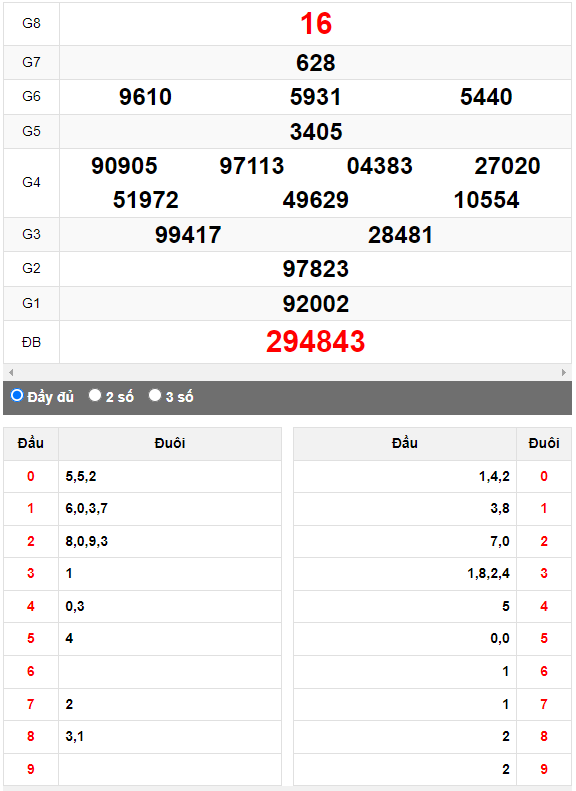Click the G4 number 04383

(379, 166)
